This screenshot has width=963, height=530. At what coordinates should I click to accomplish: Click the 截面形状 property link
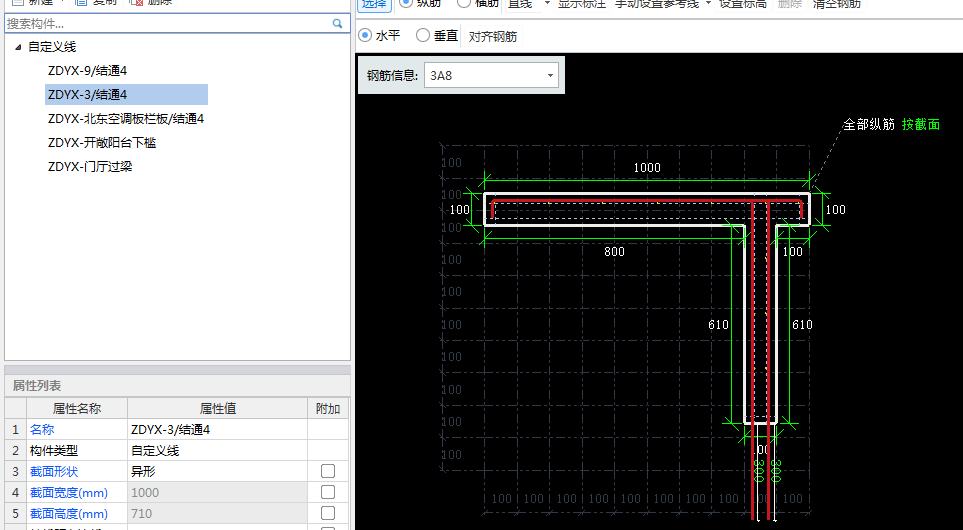(x=54, y=472)
